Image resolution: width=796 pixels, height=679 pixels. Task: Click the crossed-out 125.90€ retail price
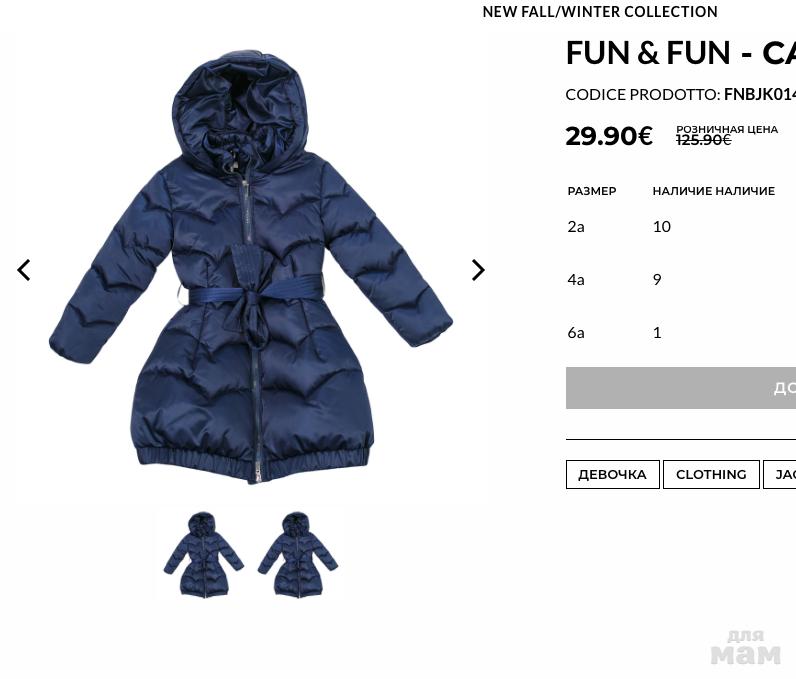(704, 140)
